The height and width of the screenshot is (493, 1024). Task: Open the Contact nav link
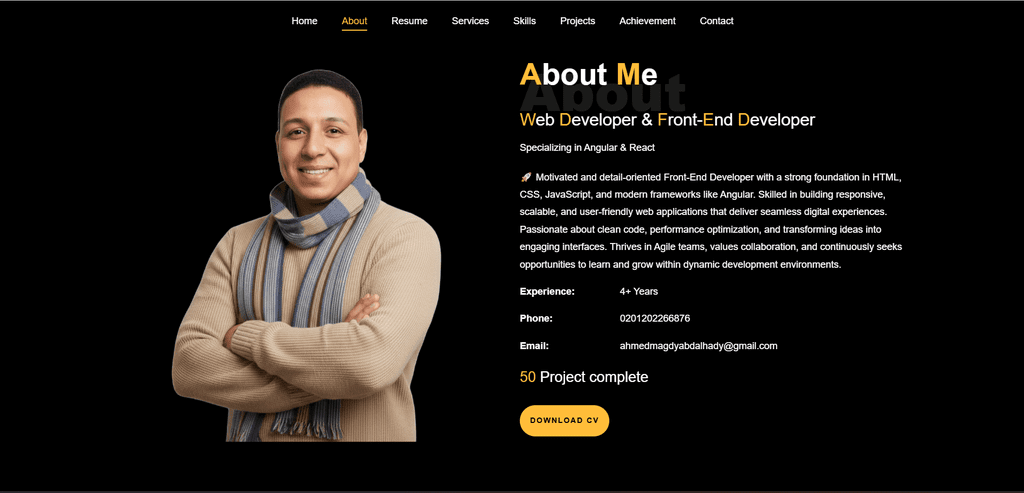click(716, 21)
